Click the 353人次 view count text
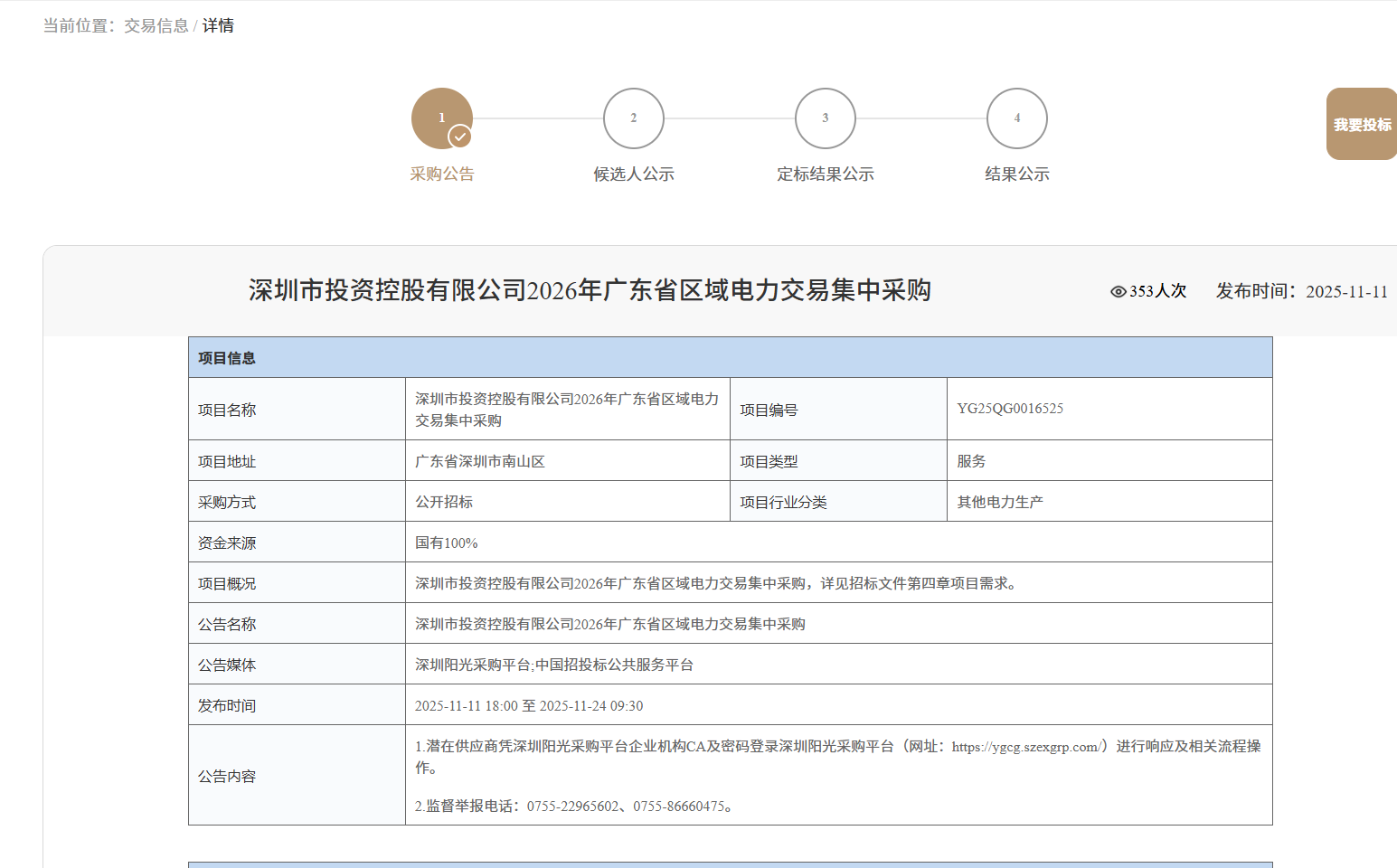This screenshot has height=868, width=1397. (x=1157, y=291)
